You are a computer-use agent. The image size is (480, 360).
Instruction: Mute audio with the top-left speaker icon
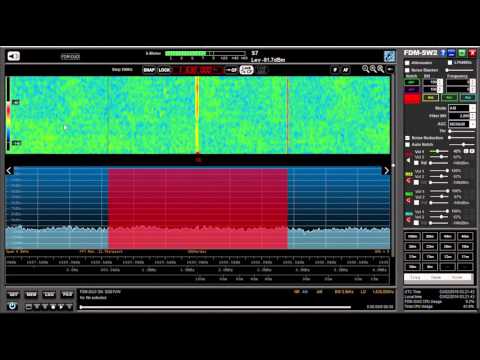14,56
